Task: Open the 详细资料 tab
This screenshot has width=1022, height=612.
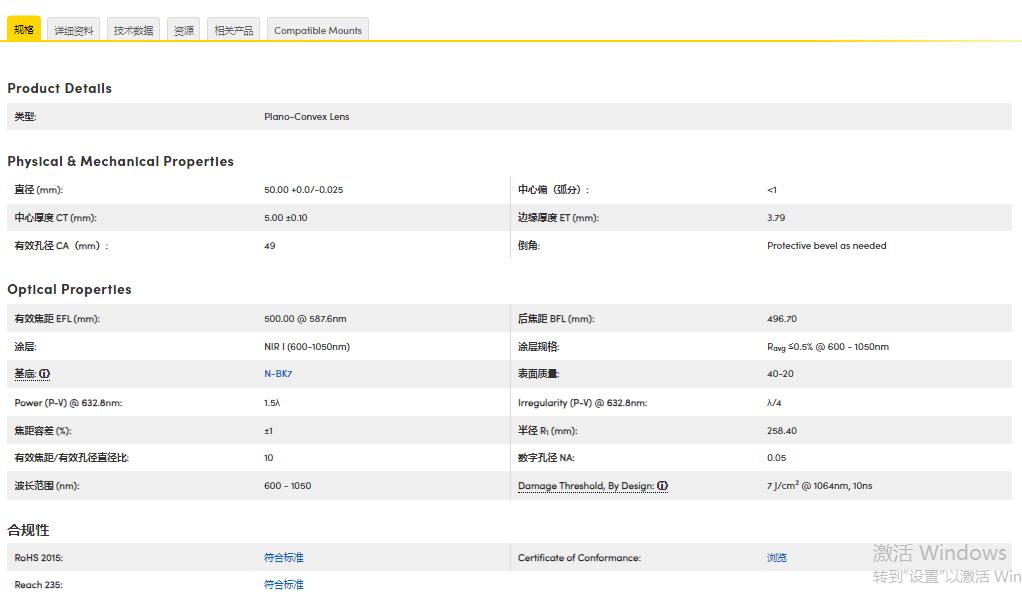Action: point(74,31)
